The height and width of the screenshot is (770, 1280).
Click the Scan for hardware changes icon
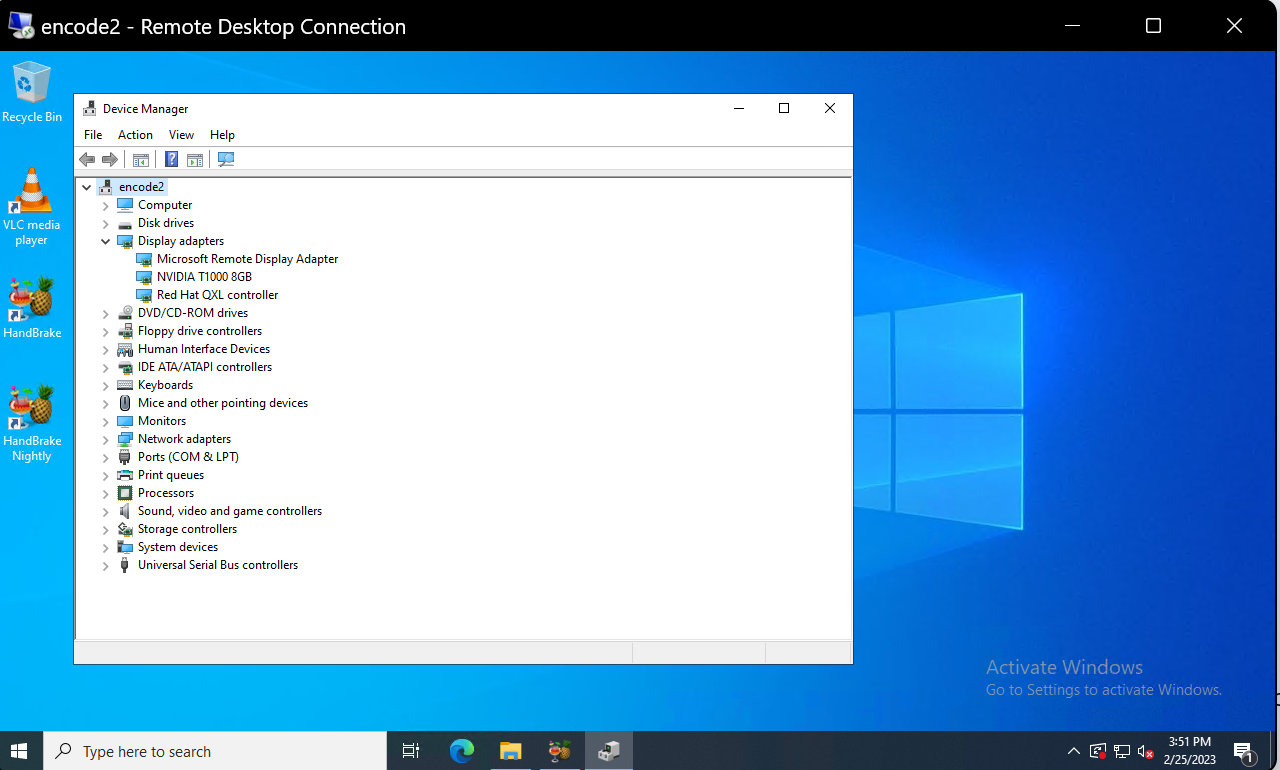(226, 159)
